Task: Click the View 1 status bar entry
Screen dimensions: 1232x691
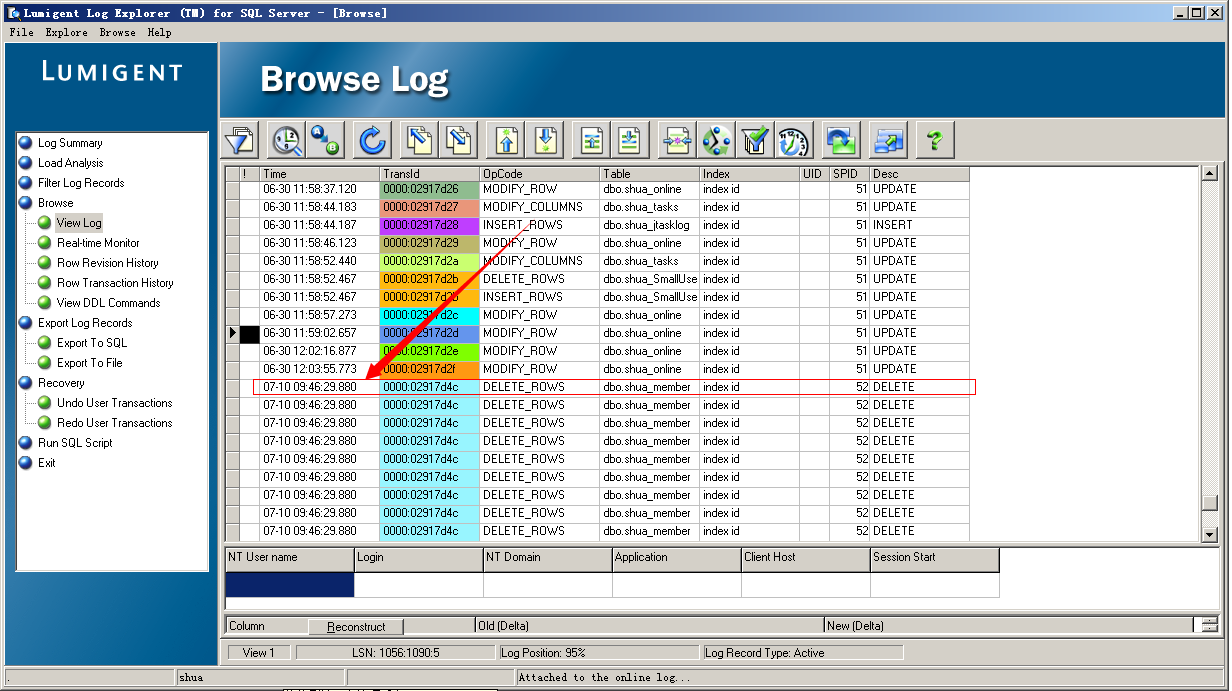Action: pyautogui.click(x=260, y=653)
